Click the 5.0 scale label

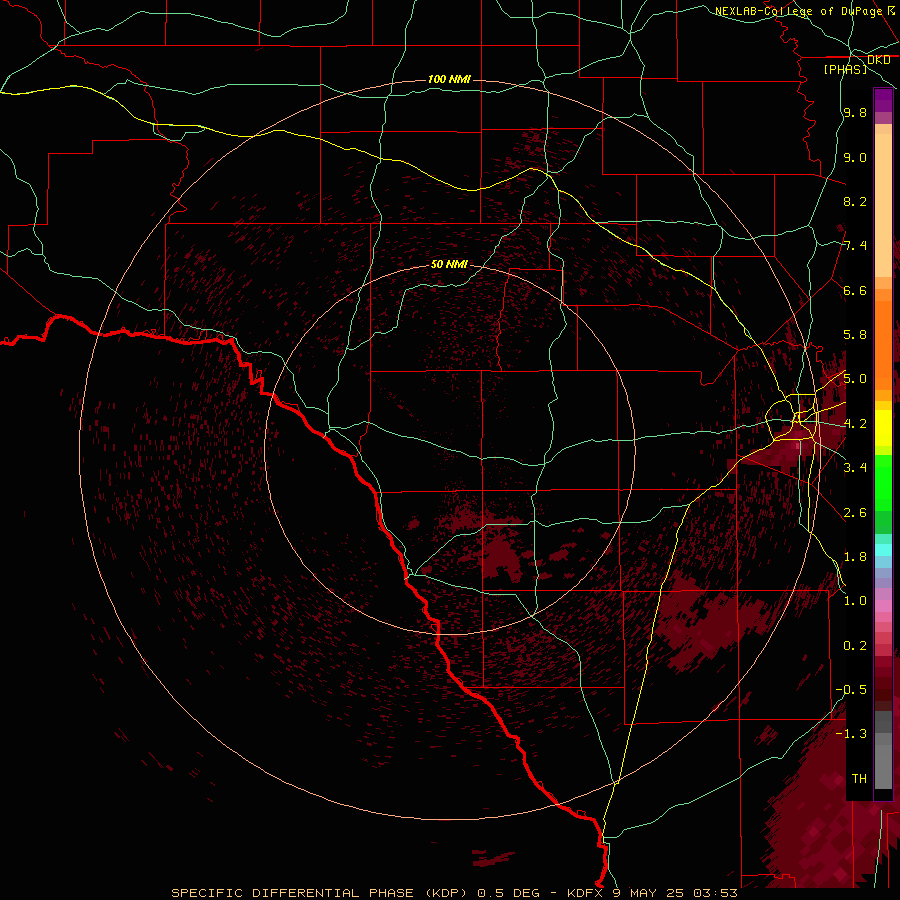coord(855,379)
